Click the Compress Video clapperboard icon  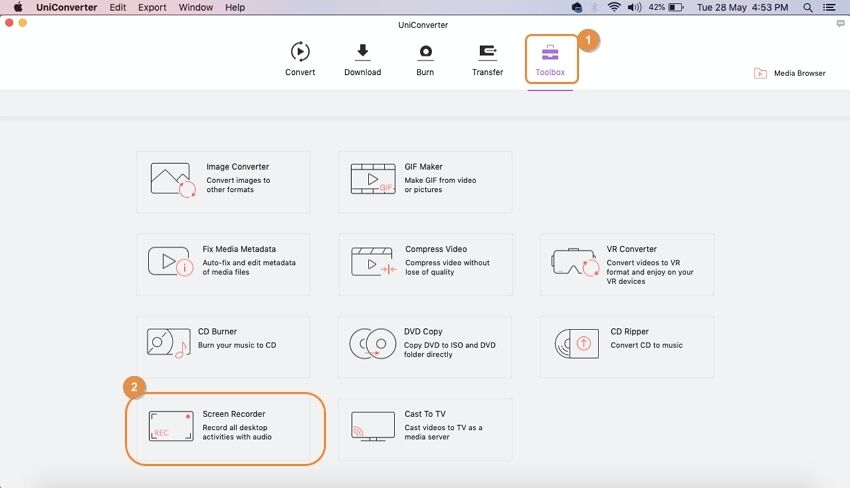[x=374, y=261]
